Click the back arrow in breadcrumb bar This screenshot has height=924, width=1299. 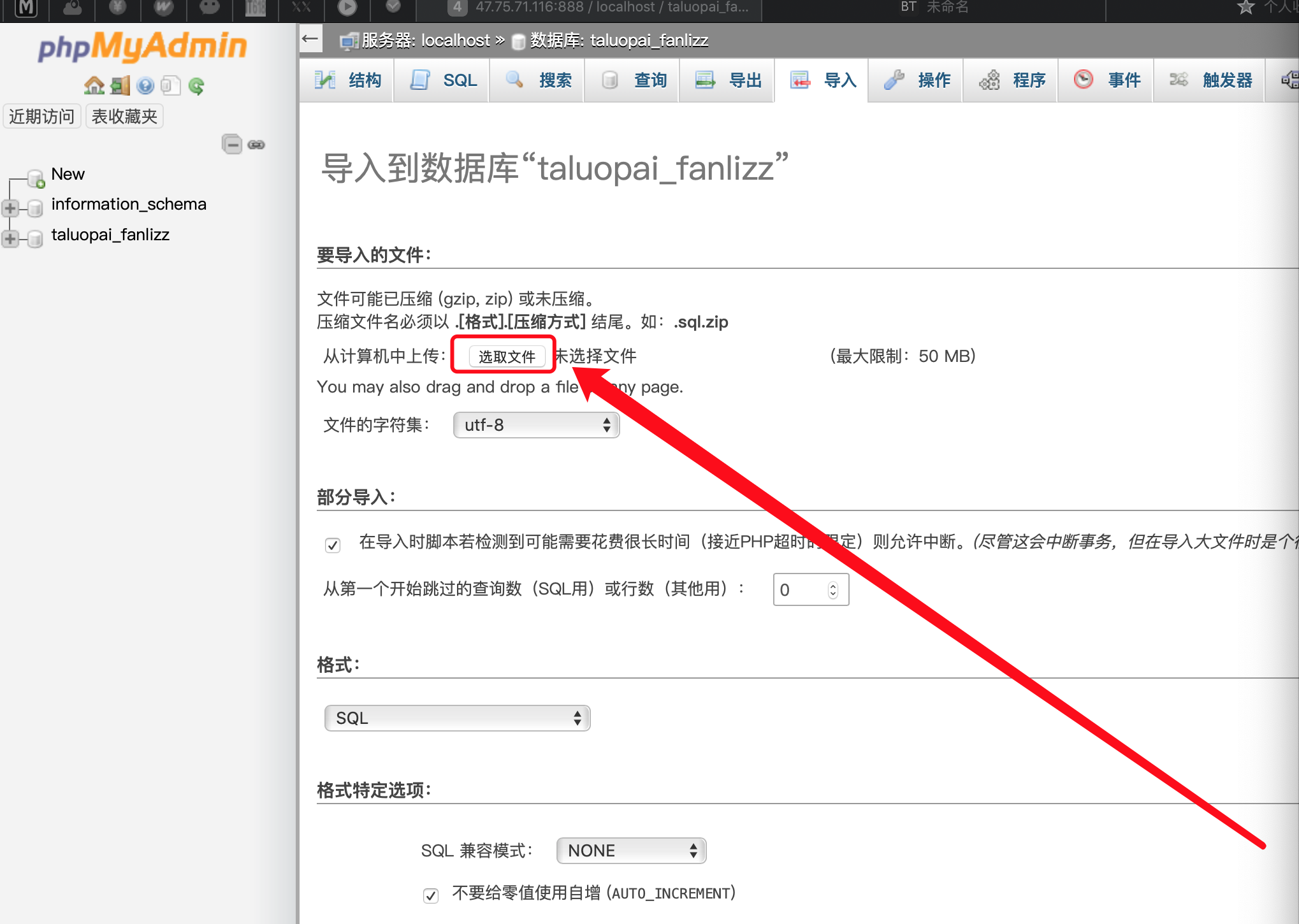click(x=310, y=39)
